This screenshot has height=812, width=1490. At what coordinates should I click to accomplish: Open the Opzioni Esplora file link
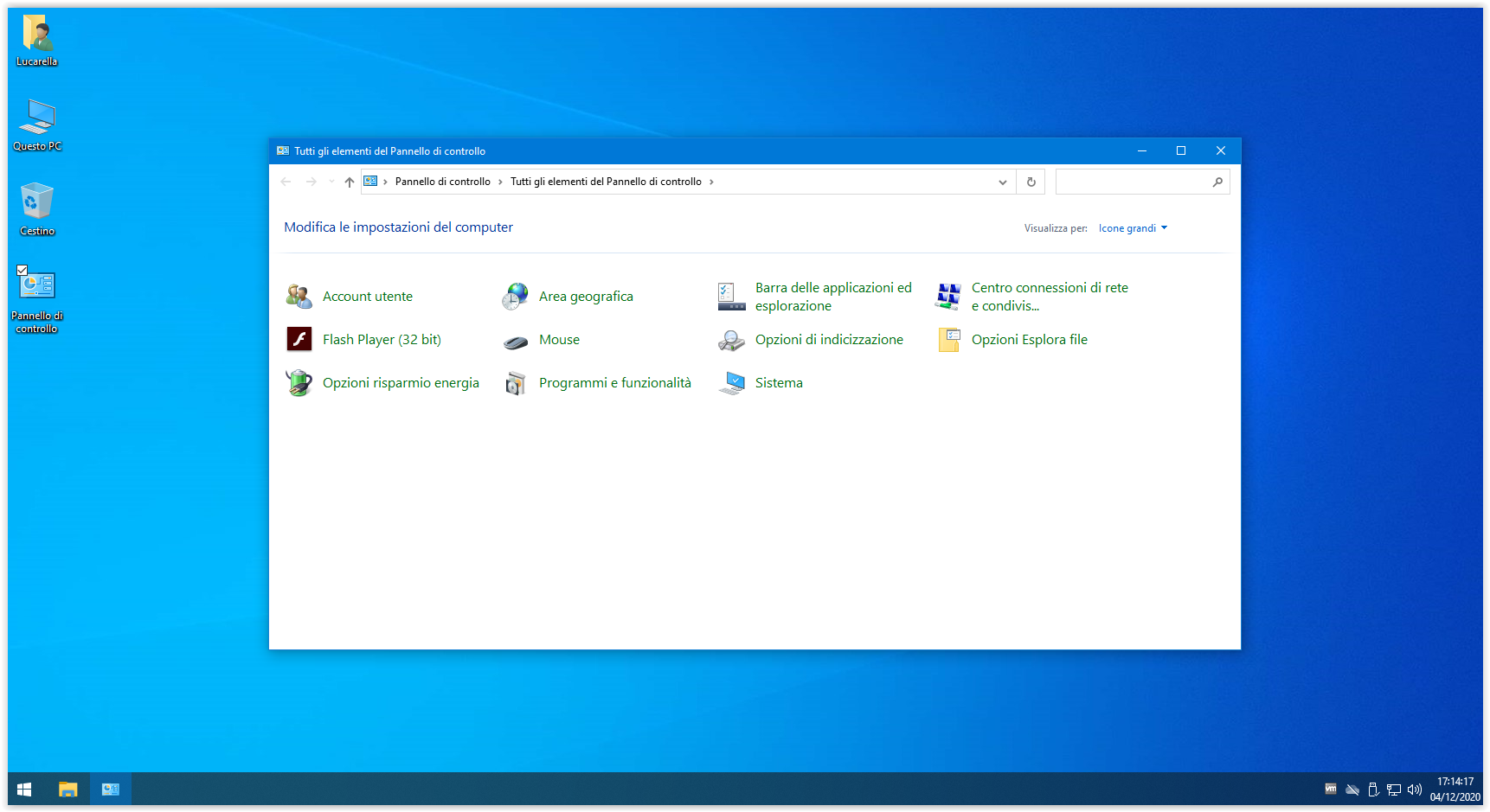click(1030, 340)
